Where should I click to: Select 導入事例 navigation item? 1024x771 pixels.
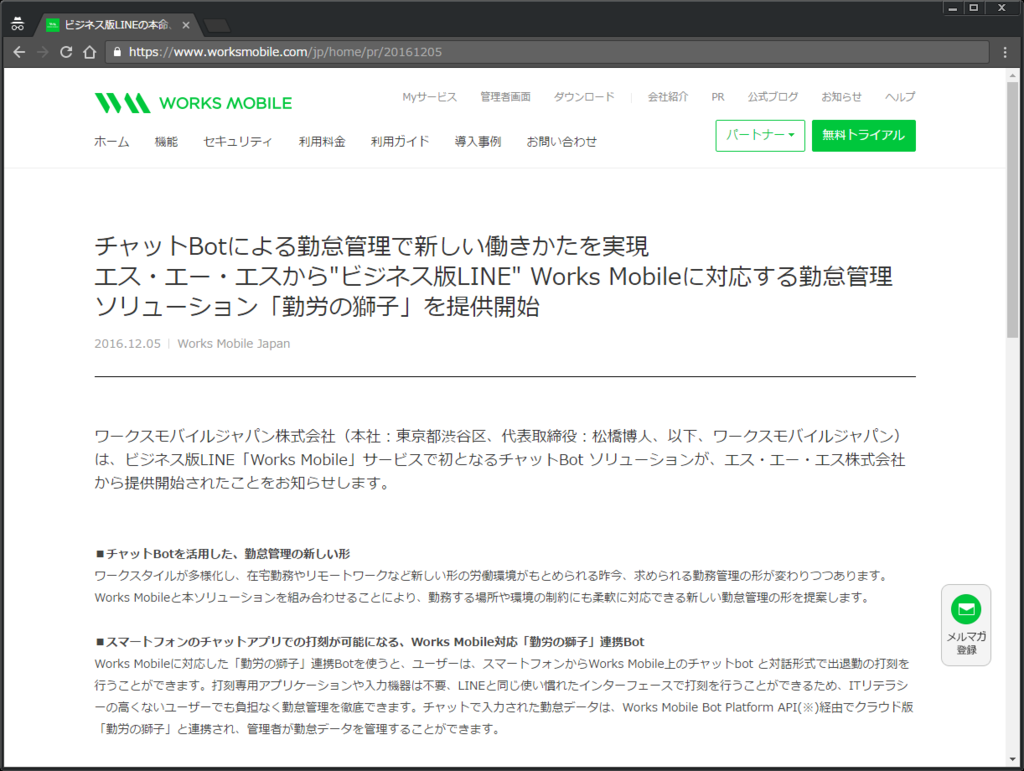coord(478,142)
